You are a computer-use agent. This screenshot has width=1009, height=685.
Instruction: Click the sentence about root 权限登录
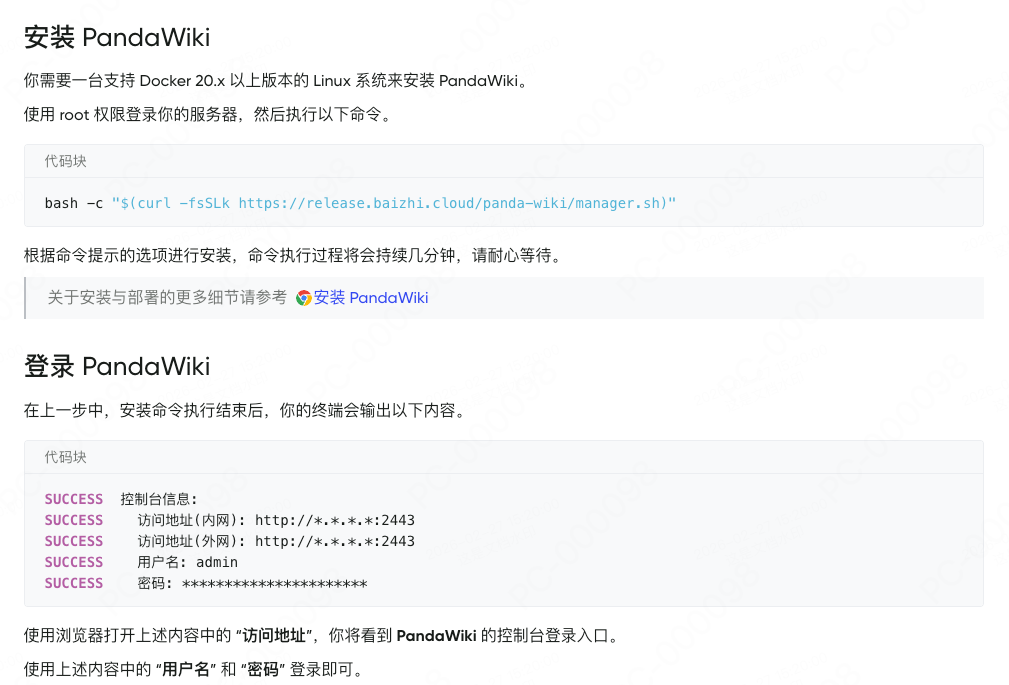pos(207,115)
